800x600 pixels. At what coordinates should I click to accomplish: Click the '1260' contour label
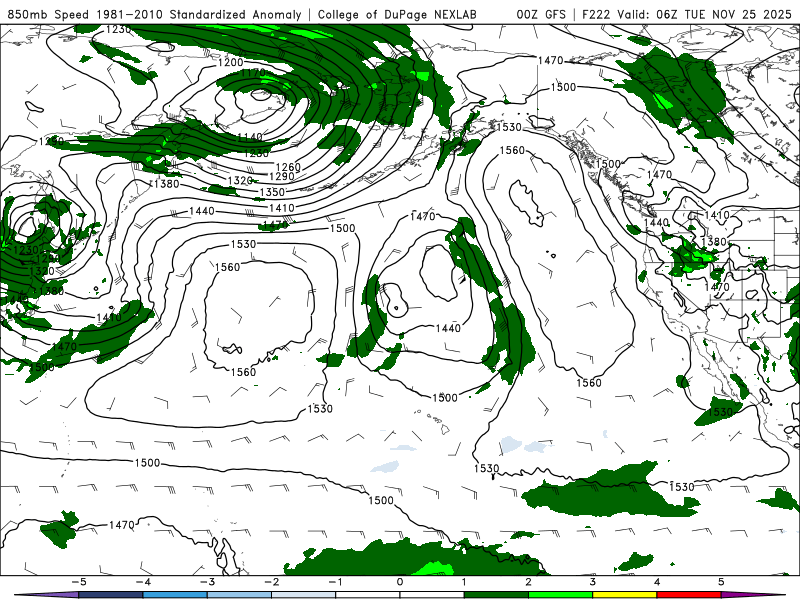(x=288, y=167)
